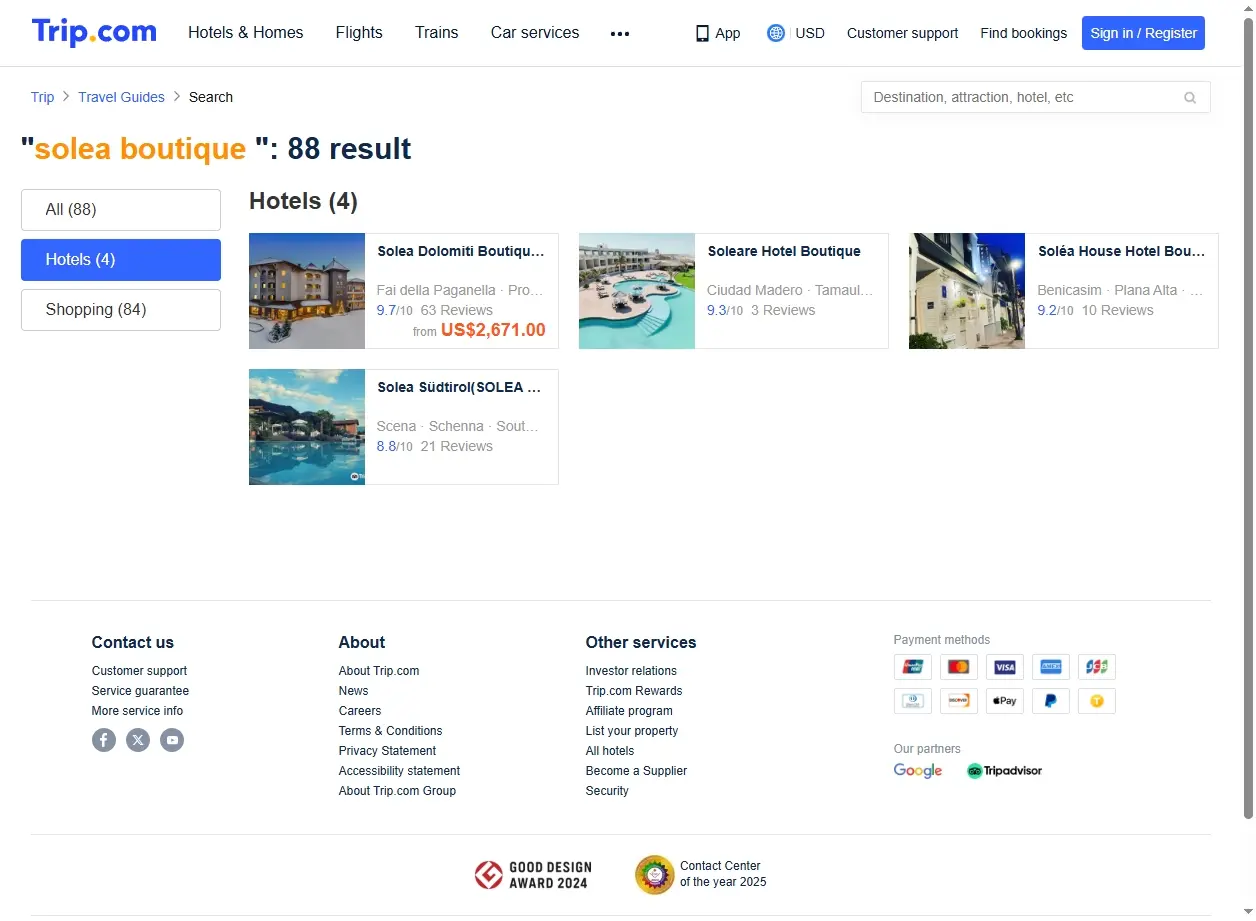Click the Tripadvisor partner logo
The height and width of the screenshot is (921, 1256).
click(1004, 771)
